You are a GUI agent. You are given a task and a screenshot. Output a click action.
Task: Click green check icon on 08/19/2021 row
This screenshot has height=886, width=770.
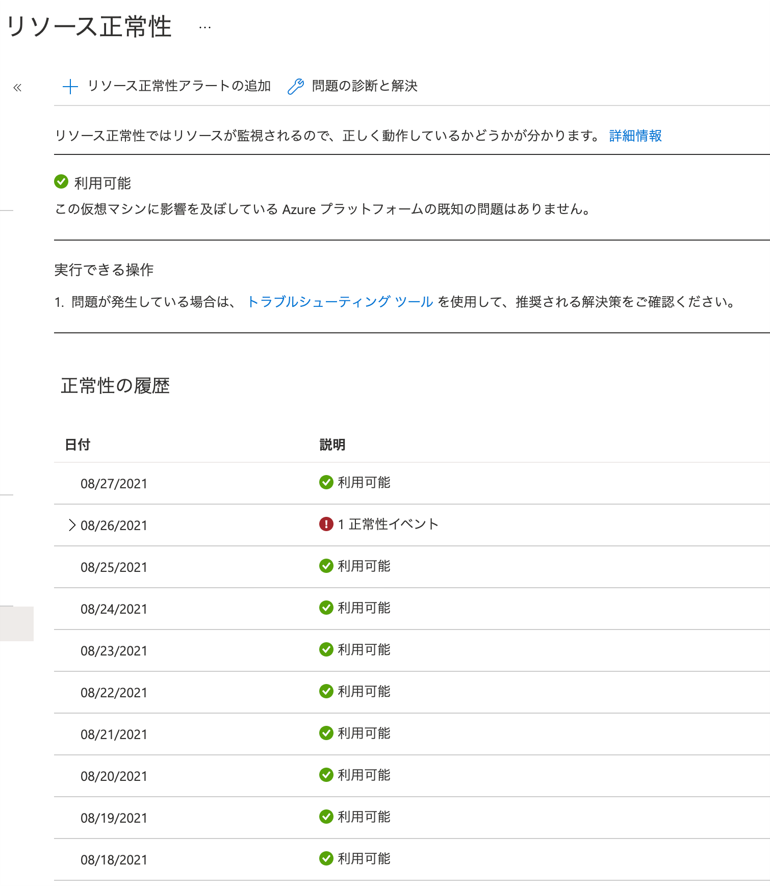[326, 817]
